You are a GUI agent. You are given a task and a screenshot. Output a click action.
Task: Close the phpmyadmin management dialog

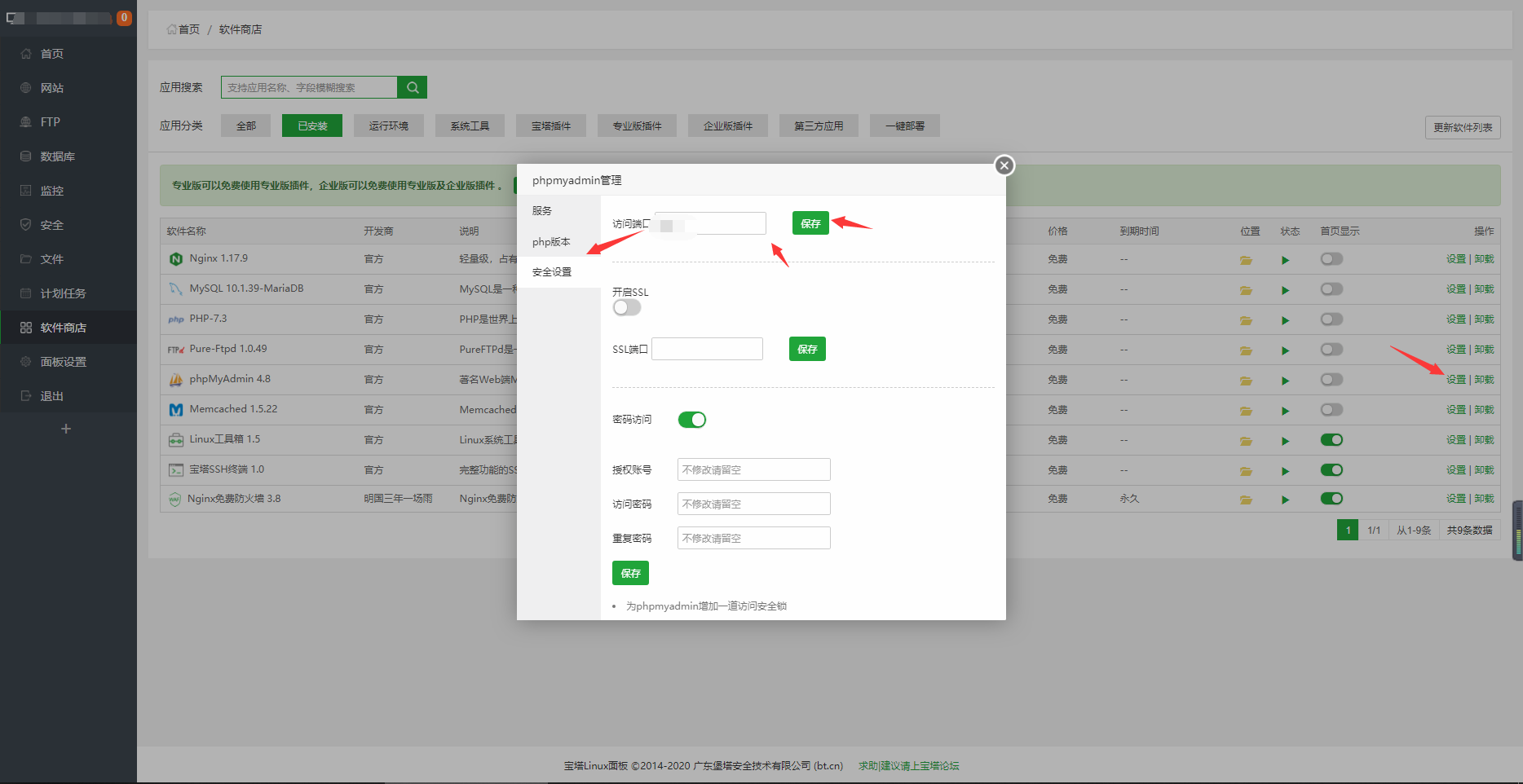pos(1004,165)
